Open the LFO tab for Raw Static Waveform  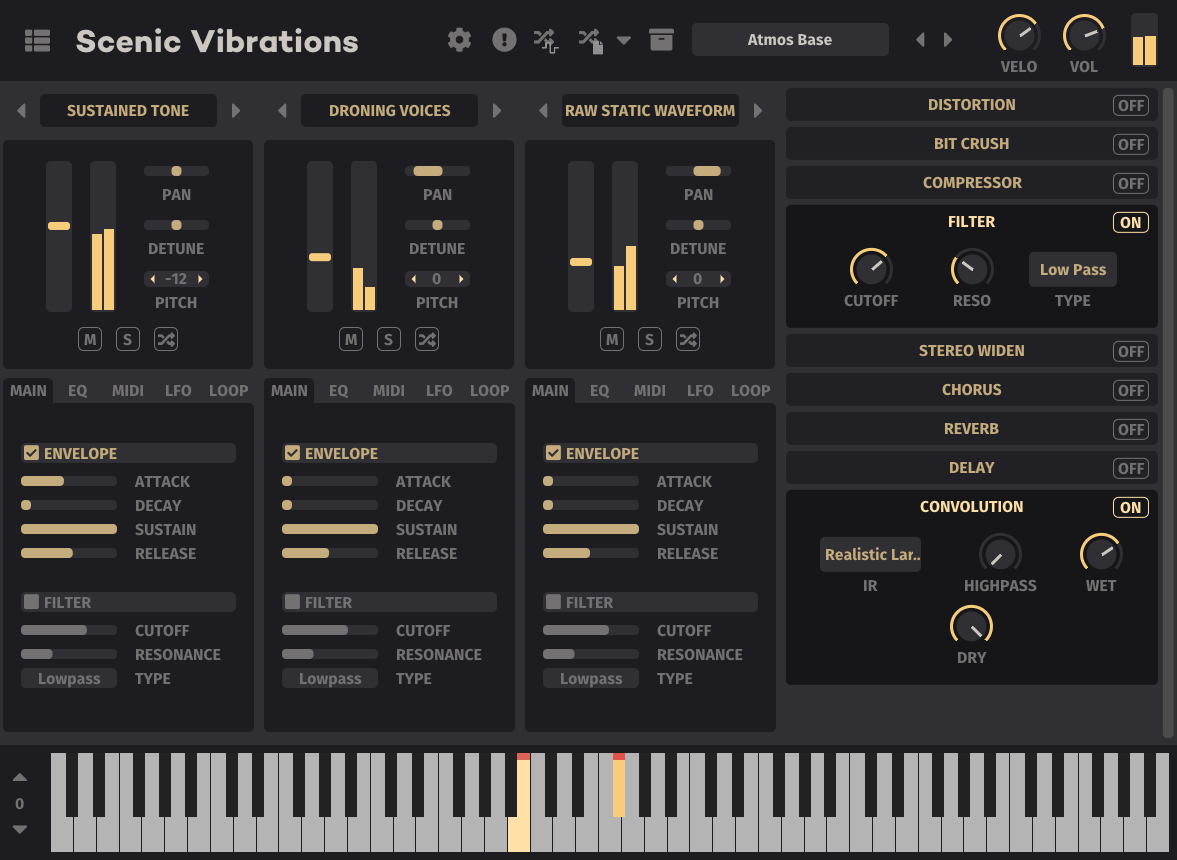(700, 391)
